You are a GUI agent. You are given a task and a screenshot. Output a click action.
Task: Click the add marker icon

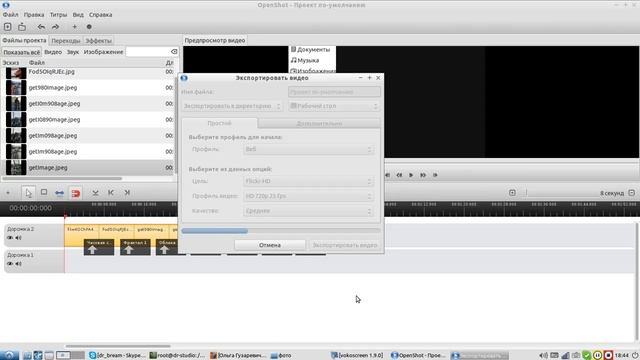(95, 193)
